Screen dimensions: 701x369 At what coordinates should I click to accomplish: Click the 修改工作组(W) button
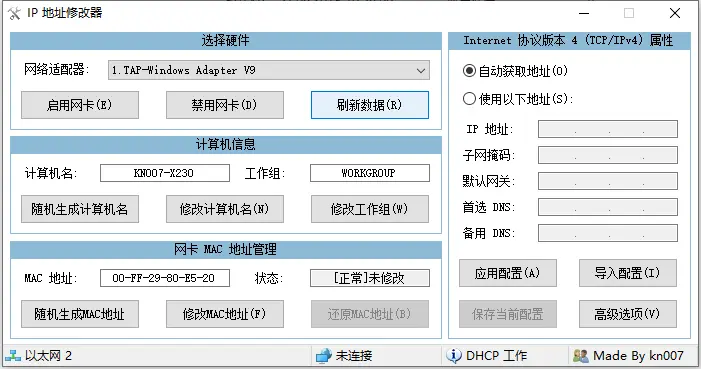pyautogui.click(x=370, y=209)
